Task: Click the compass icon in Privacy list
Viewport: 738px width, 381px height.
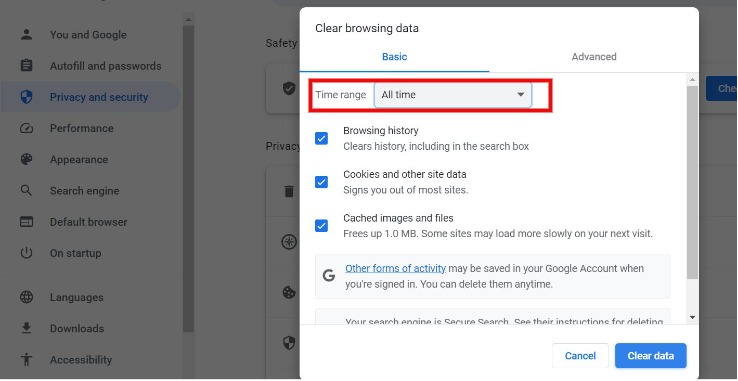Action: coord(289,242)
